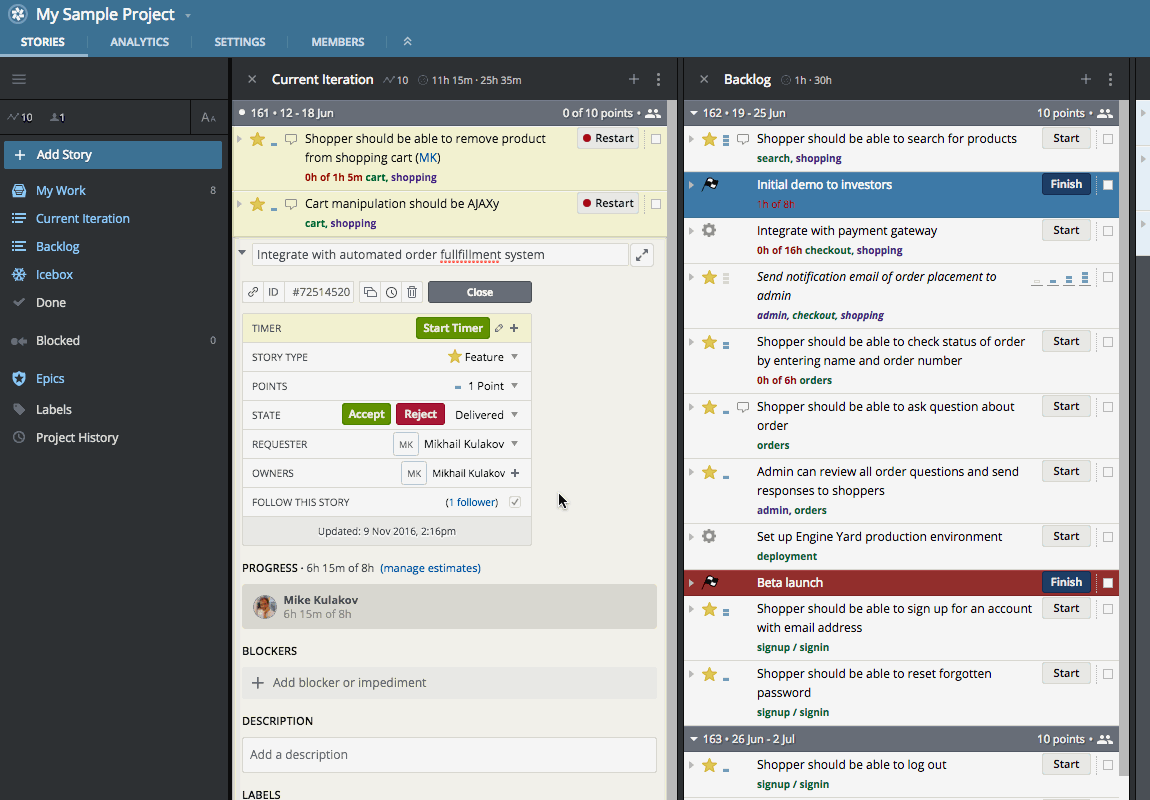The image size is (1150, 800).
Task: Open the Requester dropdown for Mikhail Kulakov
Action: [x=514, y=444]
